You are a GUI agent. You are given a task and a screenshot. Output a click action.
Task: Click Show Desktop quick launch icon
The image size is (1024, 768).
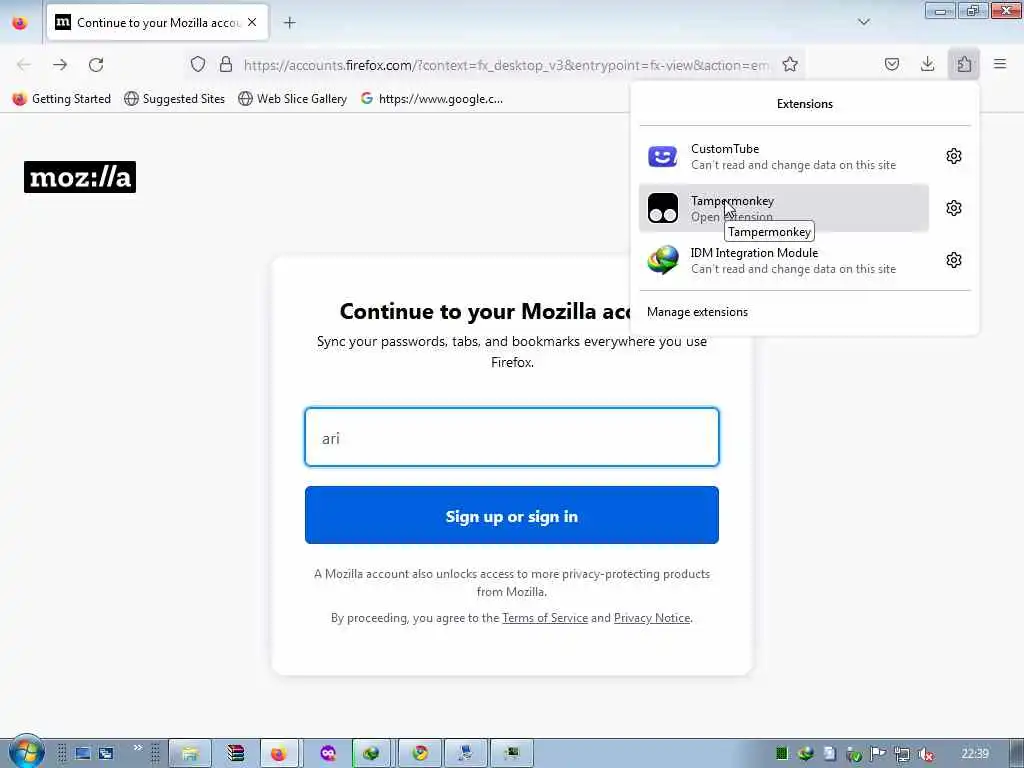click(x=82, y=754)
